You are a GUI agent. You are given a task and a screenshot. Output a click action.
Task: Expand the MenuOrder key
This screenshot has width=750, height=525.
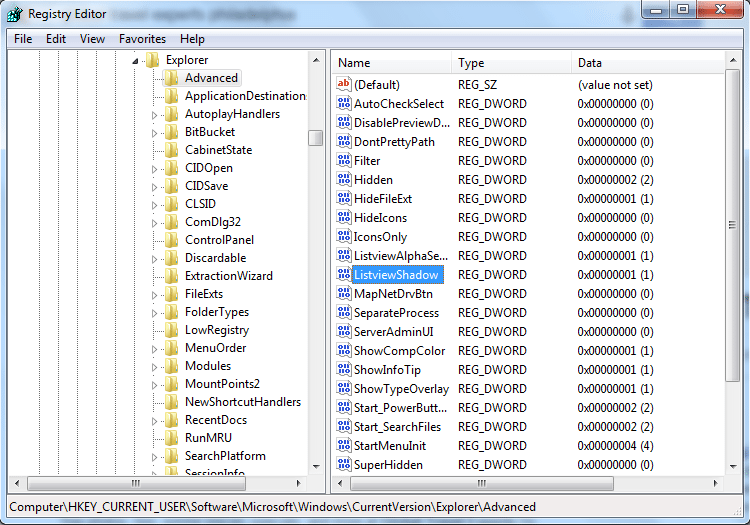(154, 349)
